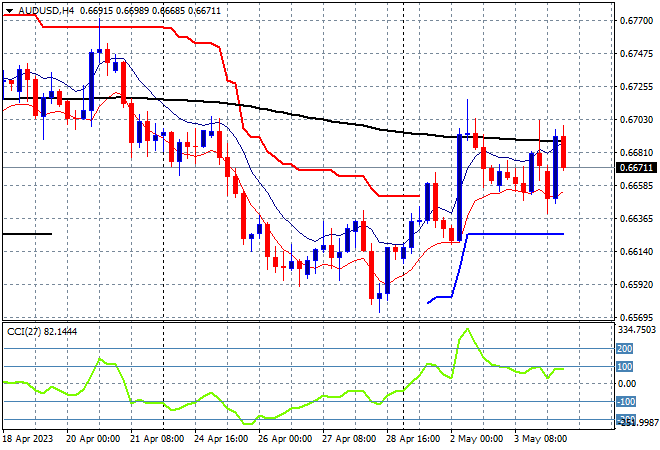Click the 0.67700 price scale label
Image resolution: width=660 pixels, height=450 pixels.
pos(636,21)
